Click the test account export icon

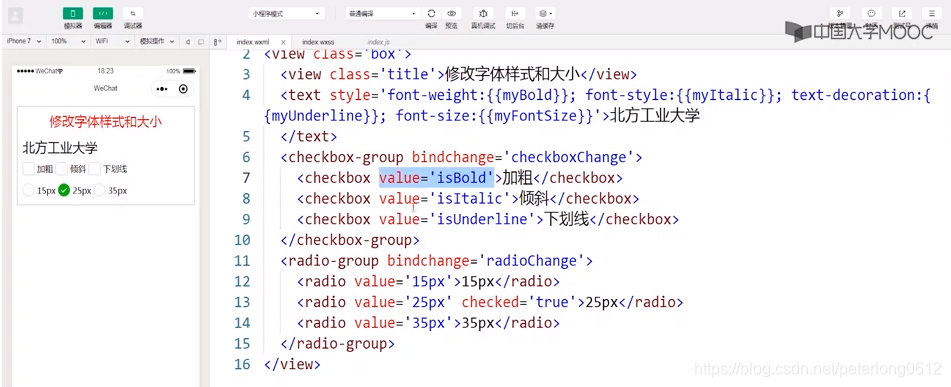coord(902,13)
